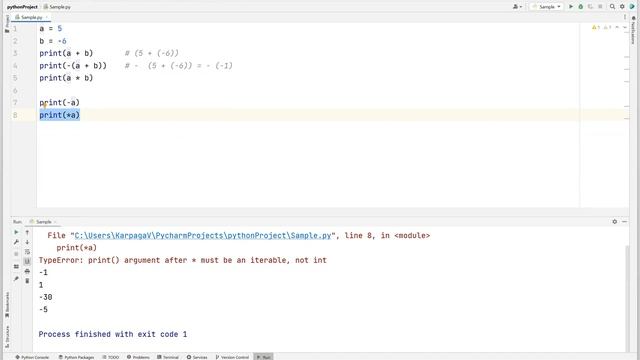This screenshot has width=640, height=360.
Task: Open IDE settings gear in top toolbar
Action: pos(622,7)
